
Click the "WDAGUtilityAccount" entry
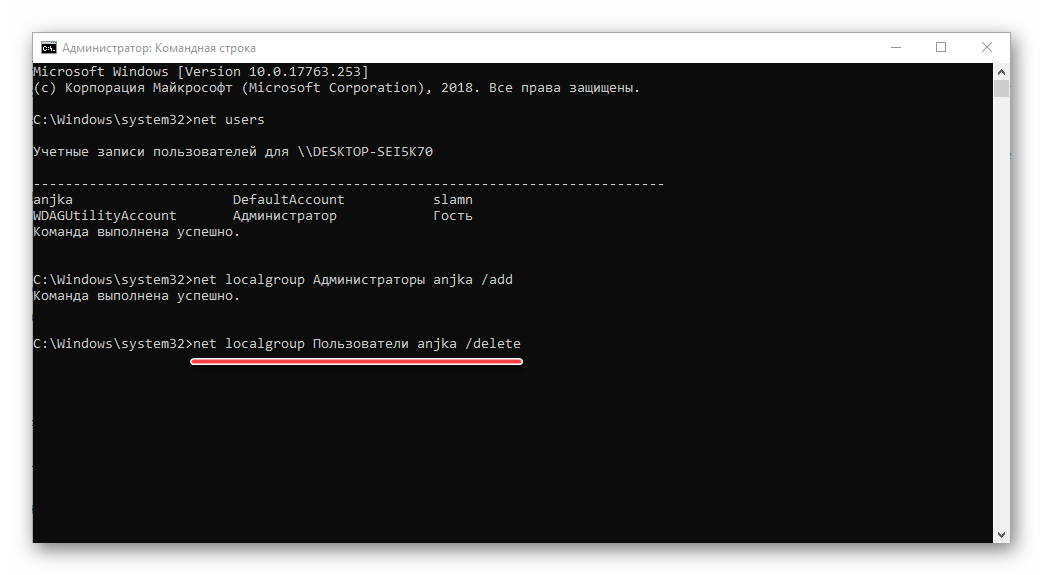[104, 216]
